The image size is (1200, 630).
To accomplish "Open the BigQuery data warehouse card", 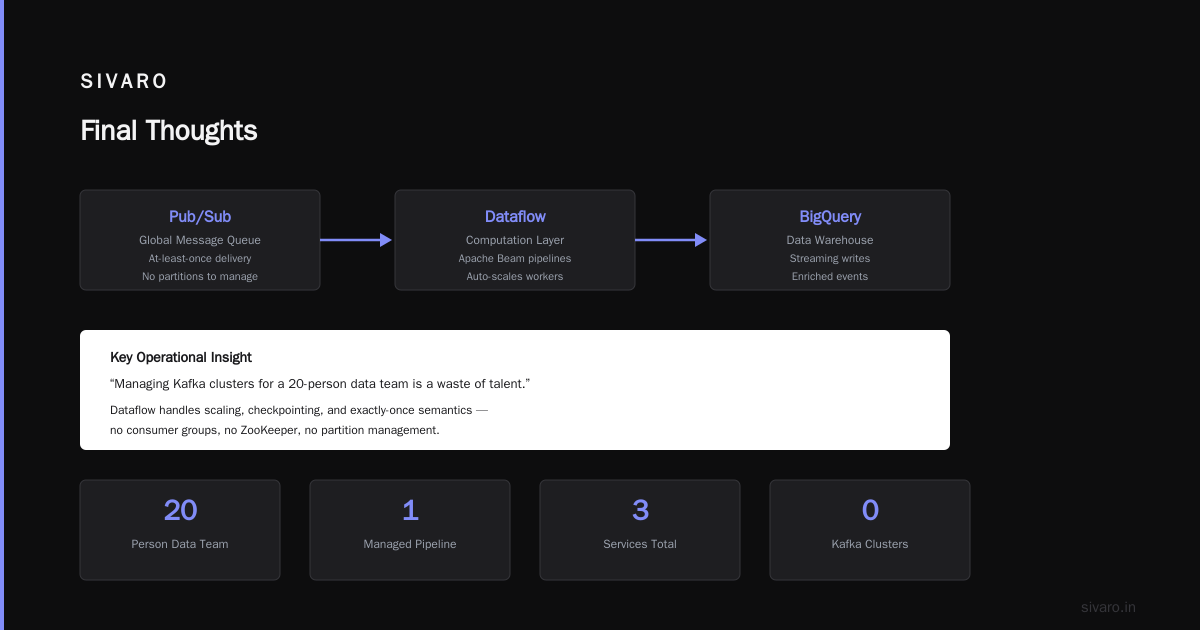I will (830, 240).
